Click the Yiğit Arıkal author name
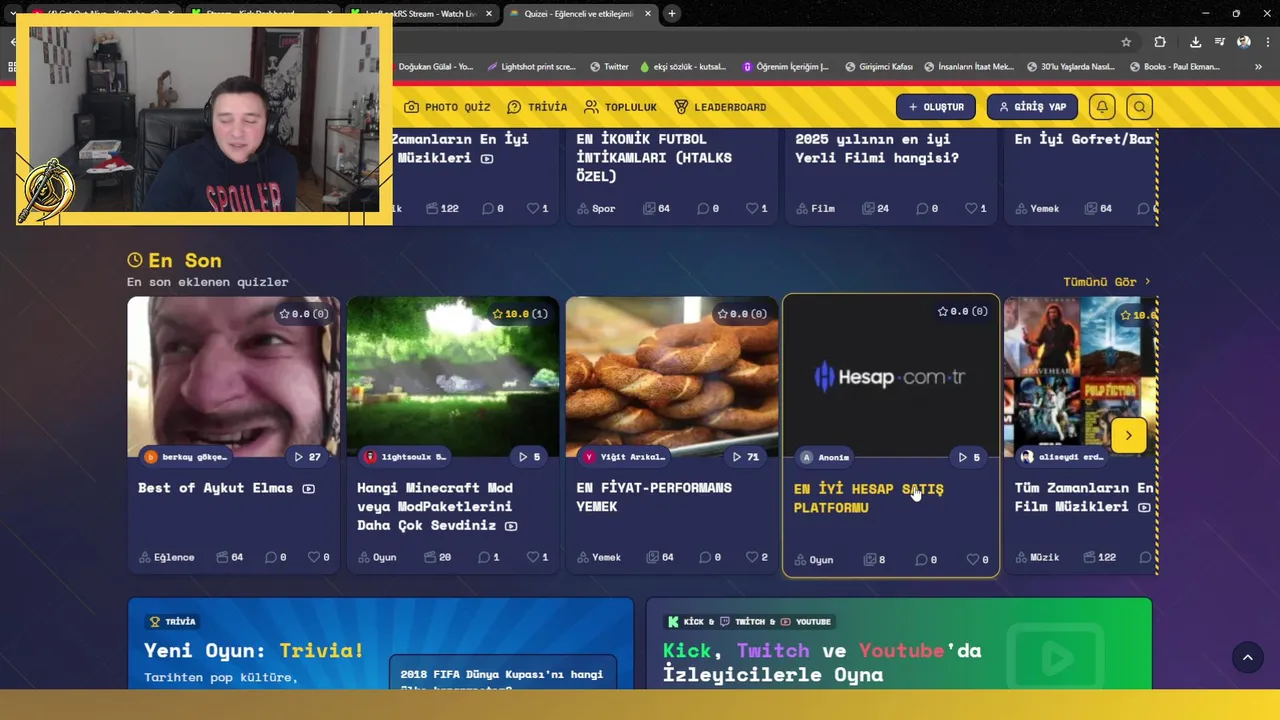1280x720 pixels. click(x=632, y=457)
